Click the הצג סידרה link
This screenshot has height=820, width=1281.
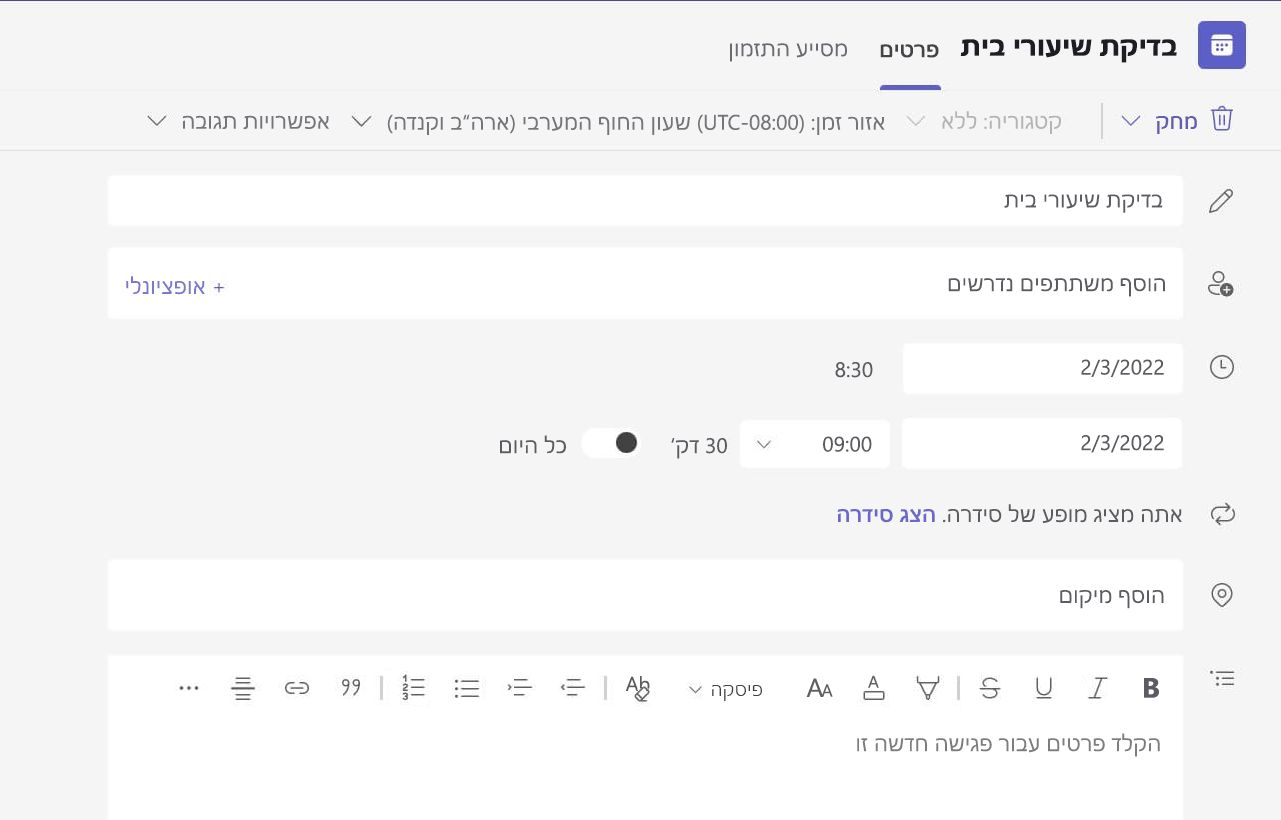click(x=886, y=515)
